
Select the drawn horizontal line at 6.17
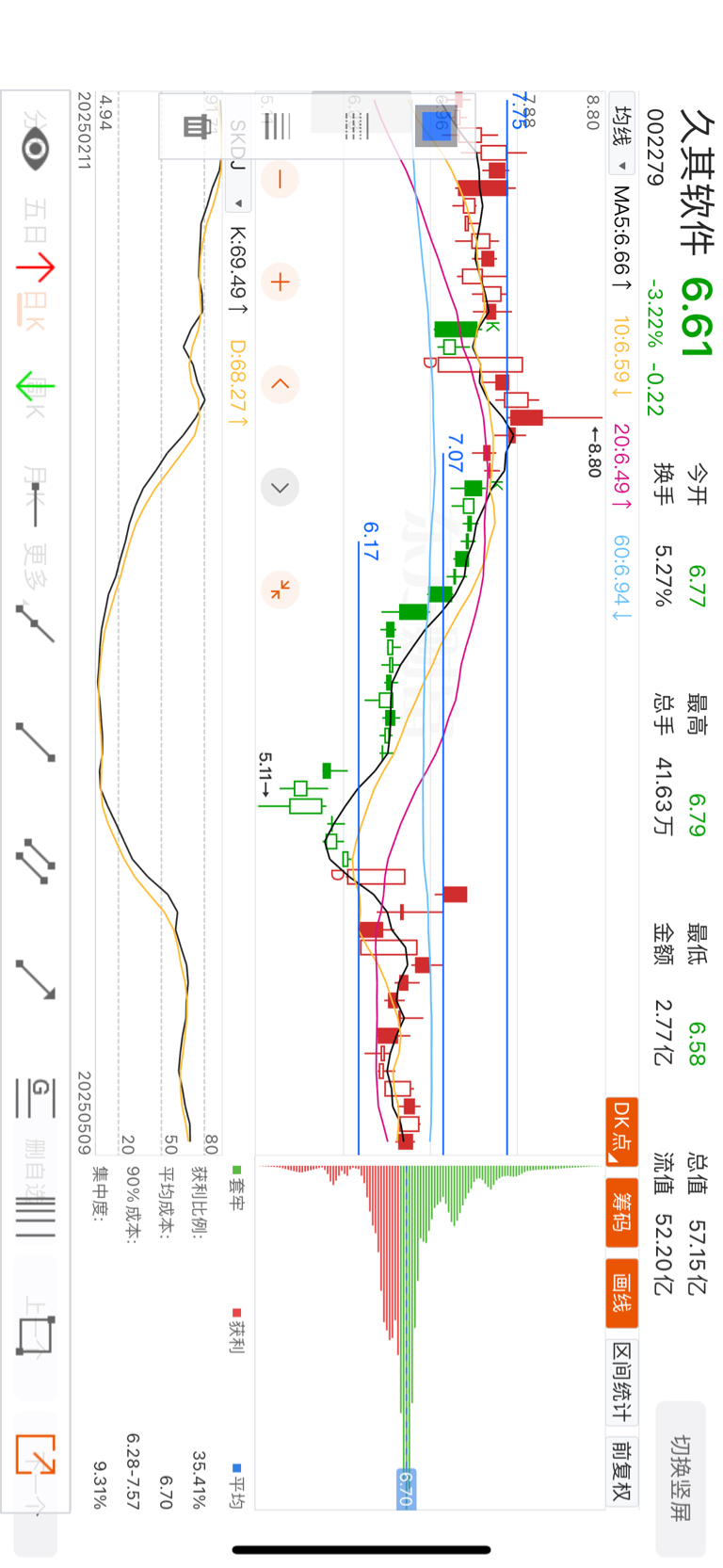[x=359, y=848]
